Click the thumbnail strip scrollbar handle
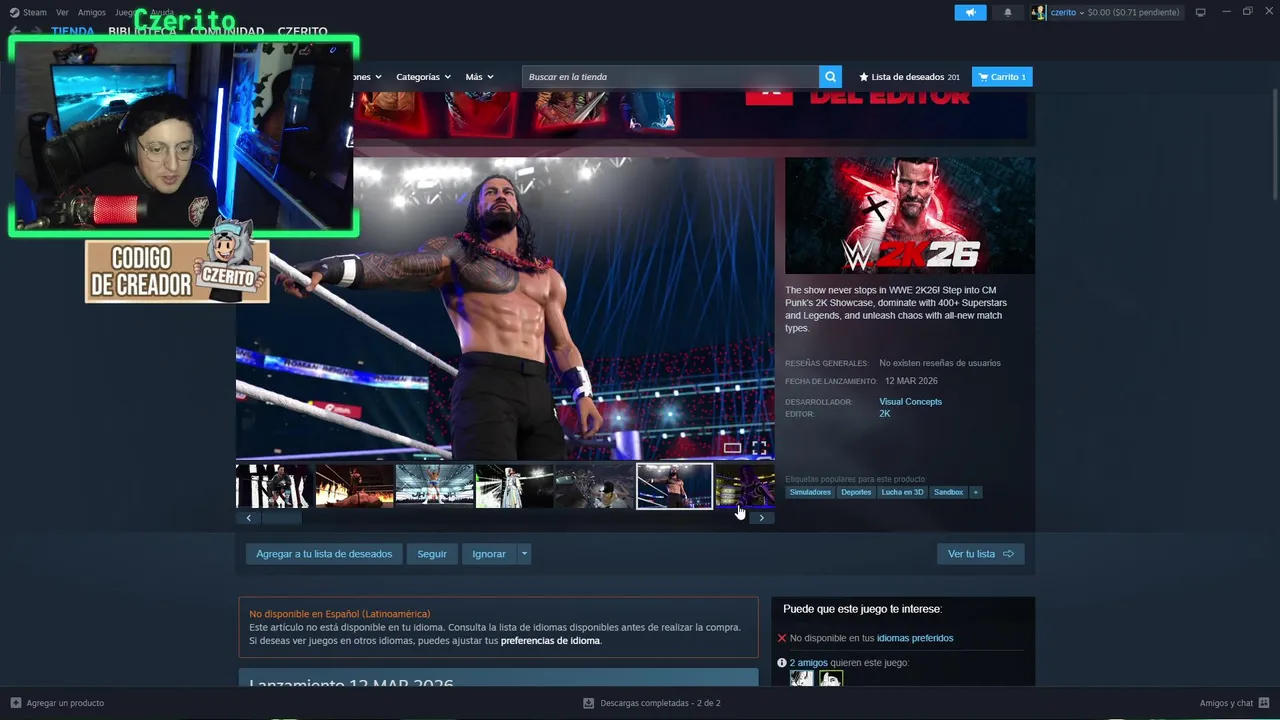The height and width of the screenshot is (720, 1280). pyautogui.click(x=282, y=518)
